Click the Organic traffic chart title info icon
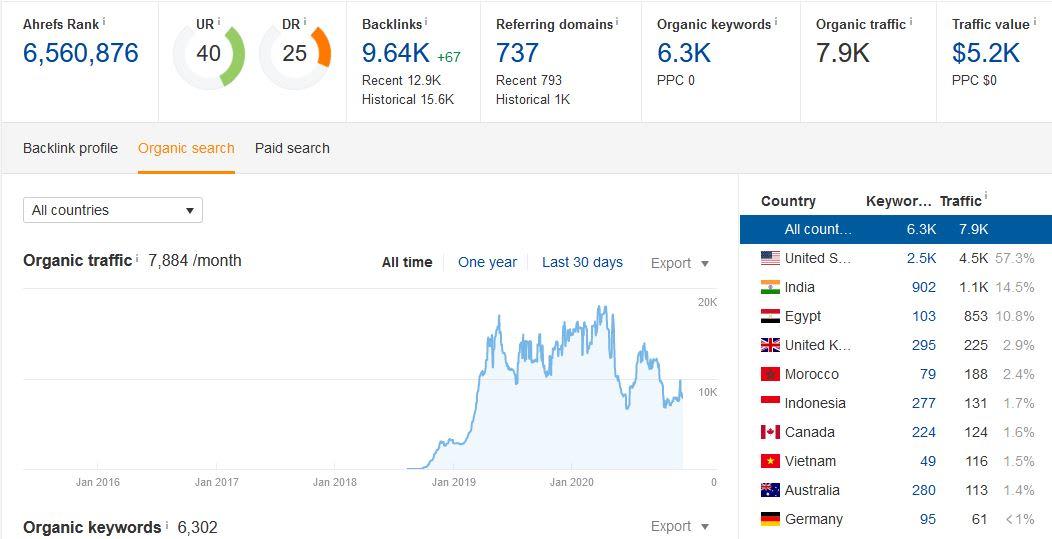 [x=137, y=258]
